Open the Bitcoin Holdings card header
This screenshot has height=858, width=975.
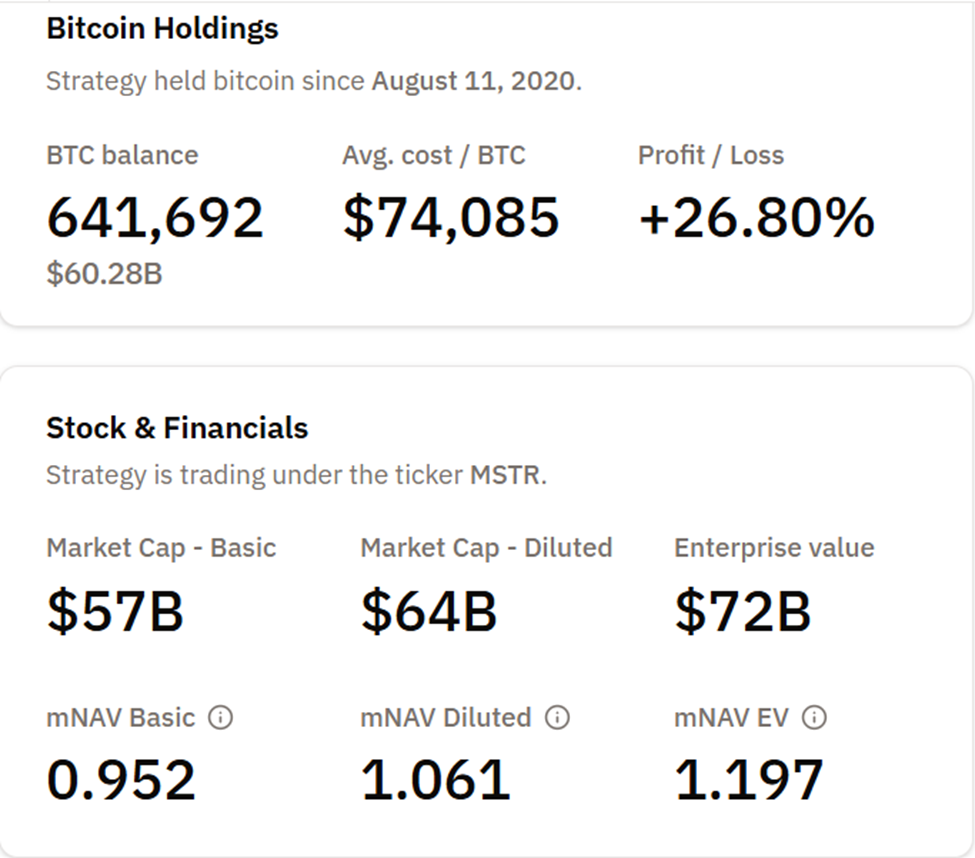162,28
